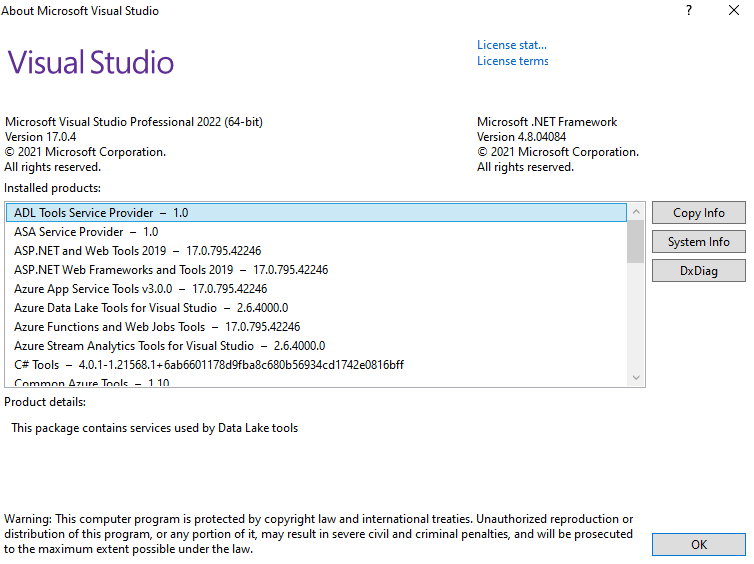
Task: Confirm the dialog with OK
Action: (x=698, y=544)
